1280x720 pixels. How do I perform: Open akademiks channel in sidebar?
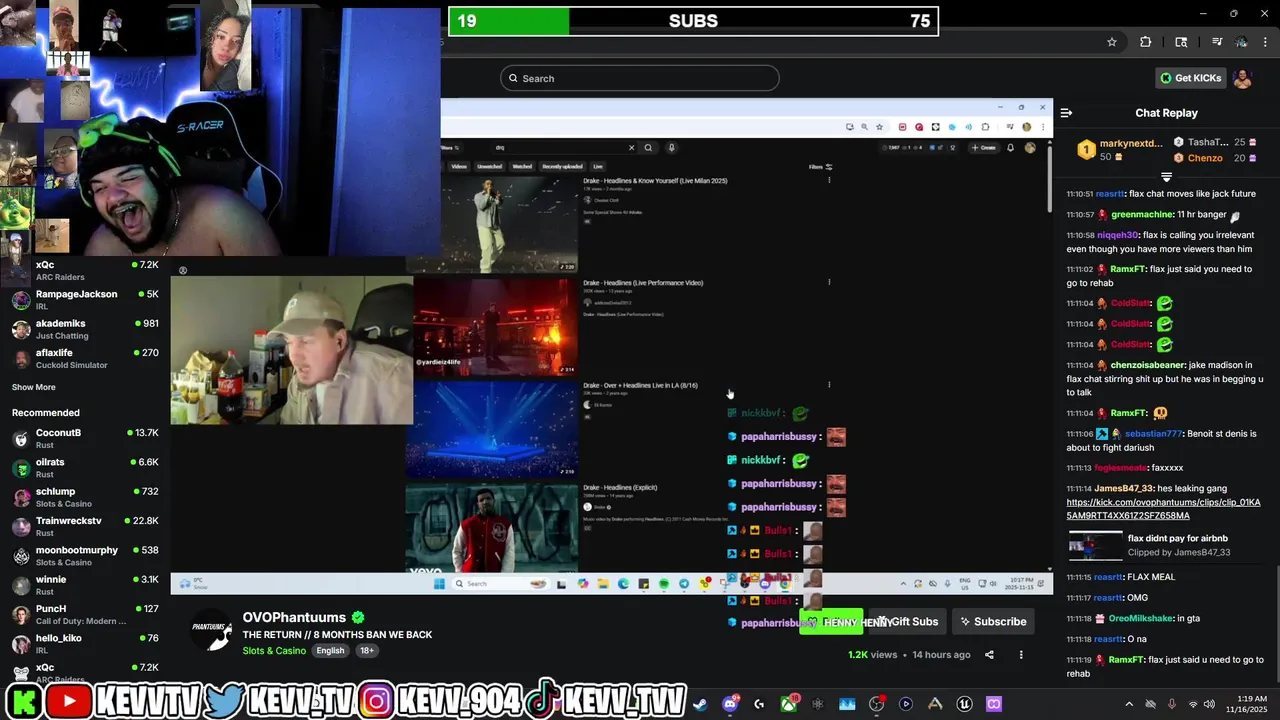point(85,329)
